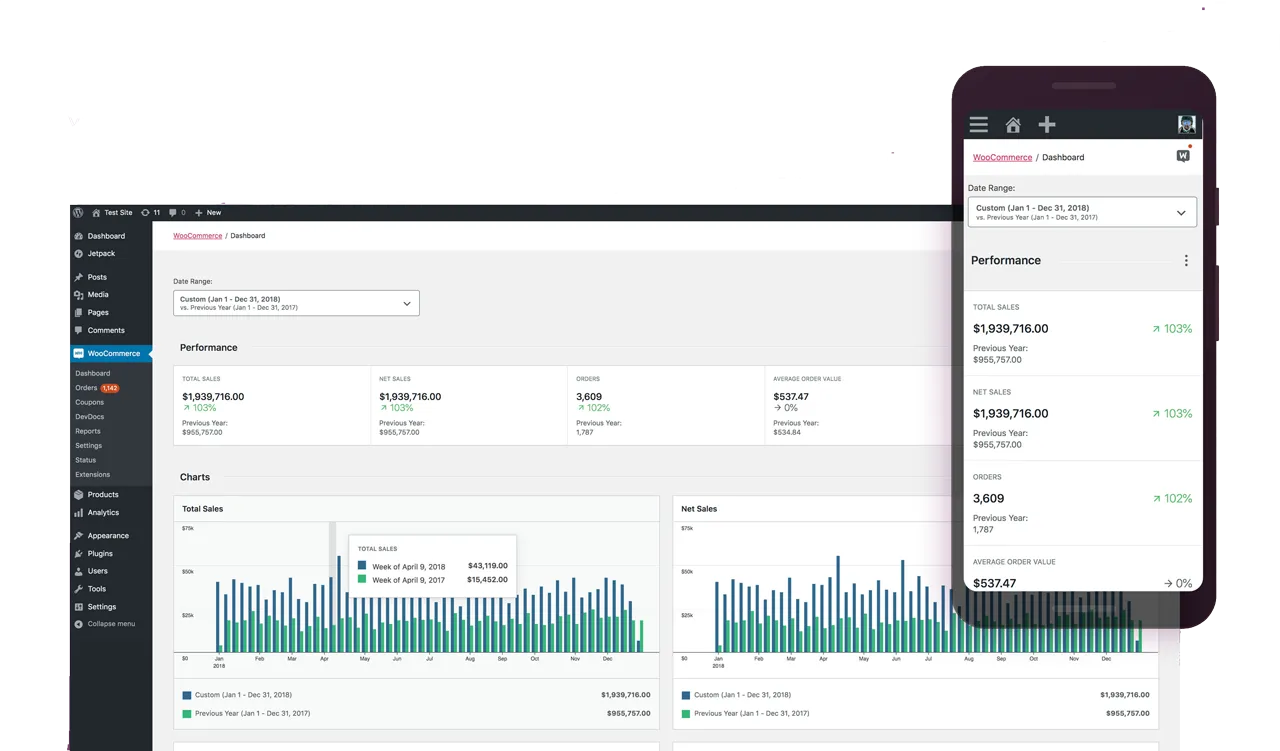Click the Analytics bar-chart icon

[78, 513]
